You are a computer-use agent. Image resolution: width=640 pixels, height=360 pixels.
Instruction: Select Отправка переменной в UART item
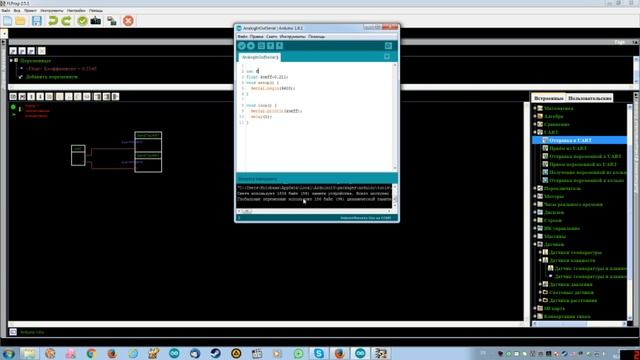point(585,156)
